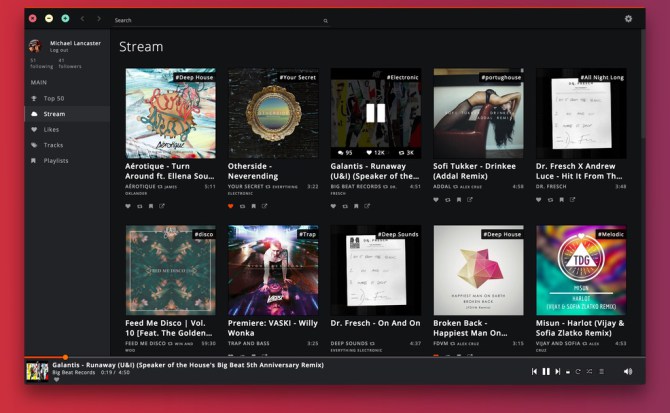Repost the Galantis - Runaway card

(x=345, y=206)
